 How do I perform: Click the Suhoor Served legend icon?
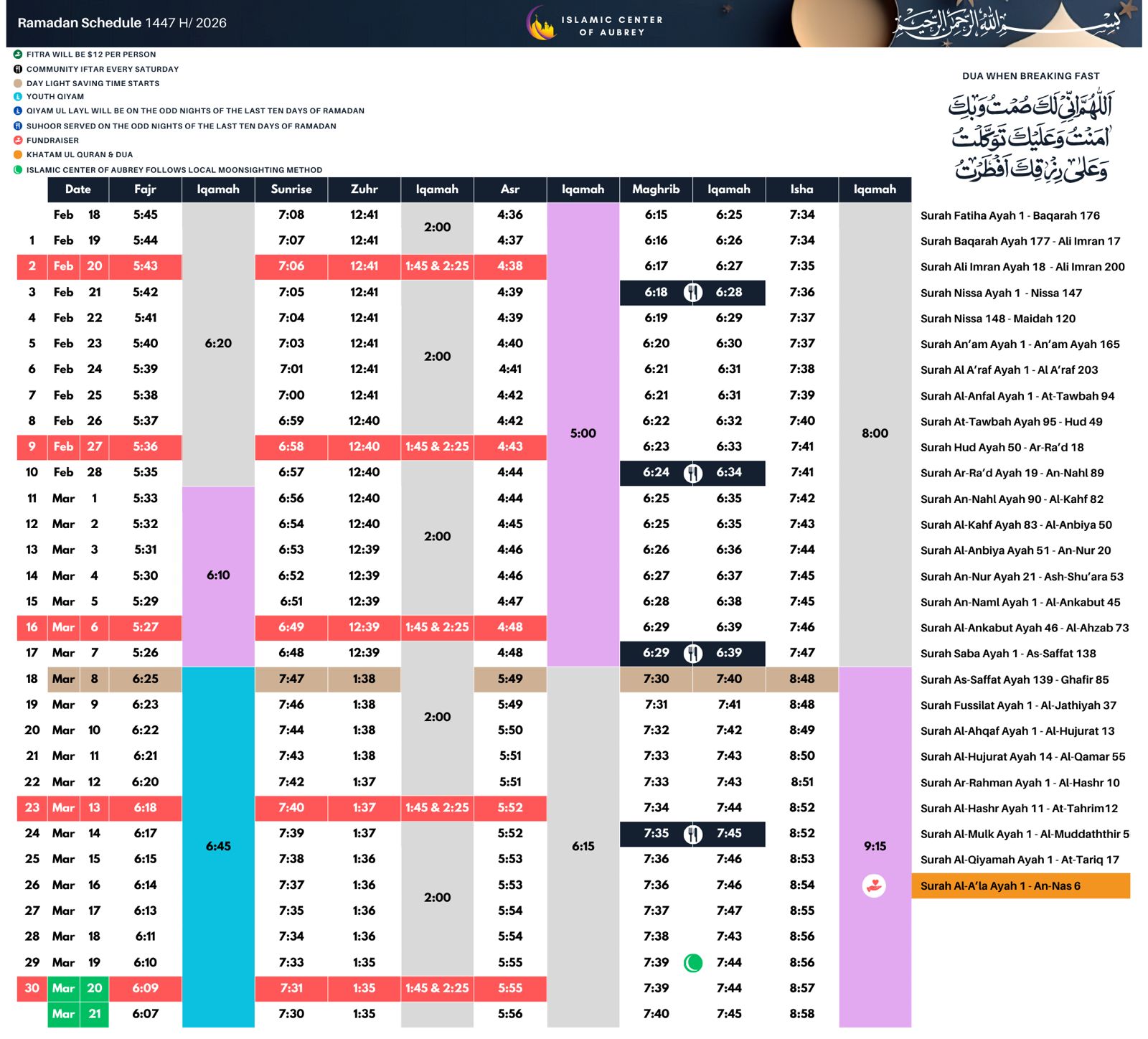coord(18,126)
